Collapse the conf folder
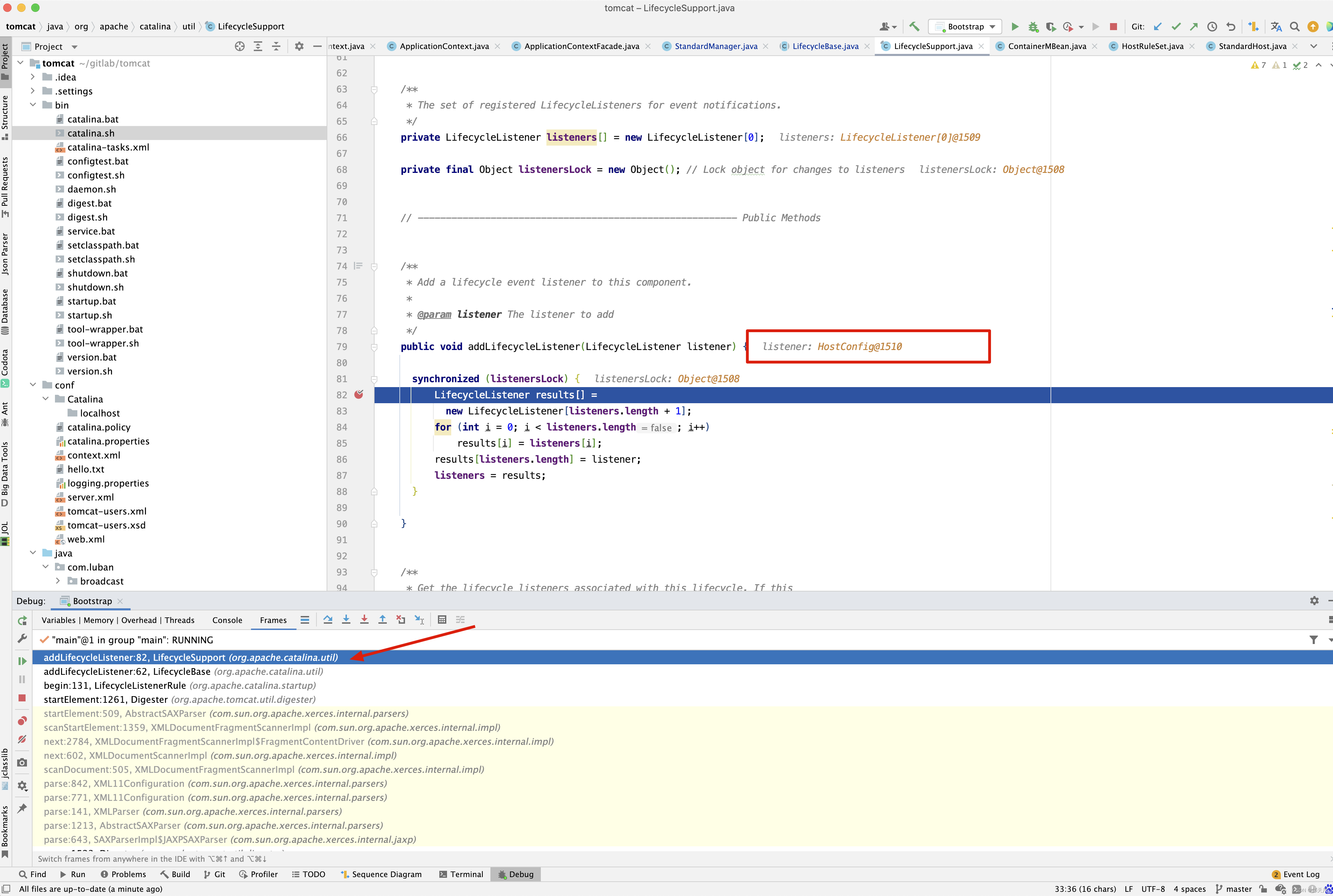Viewport: 1333px width, 896px height. (x=33, y=385)
